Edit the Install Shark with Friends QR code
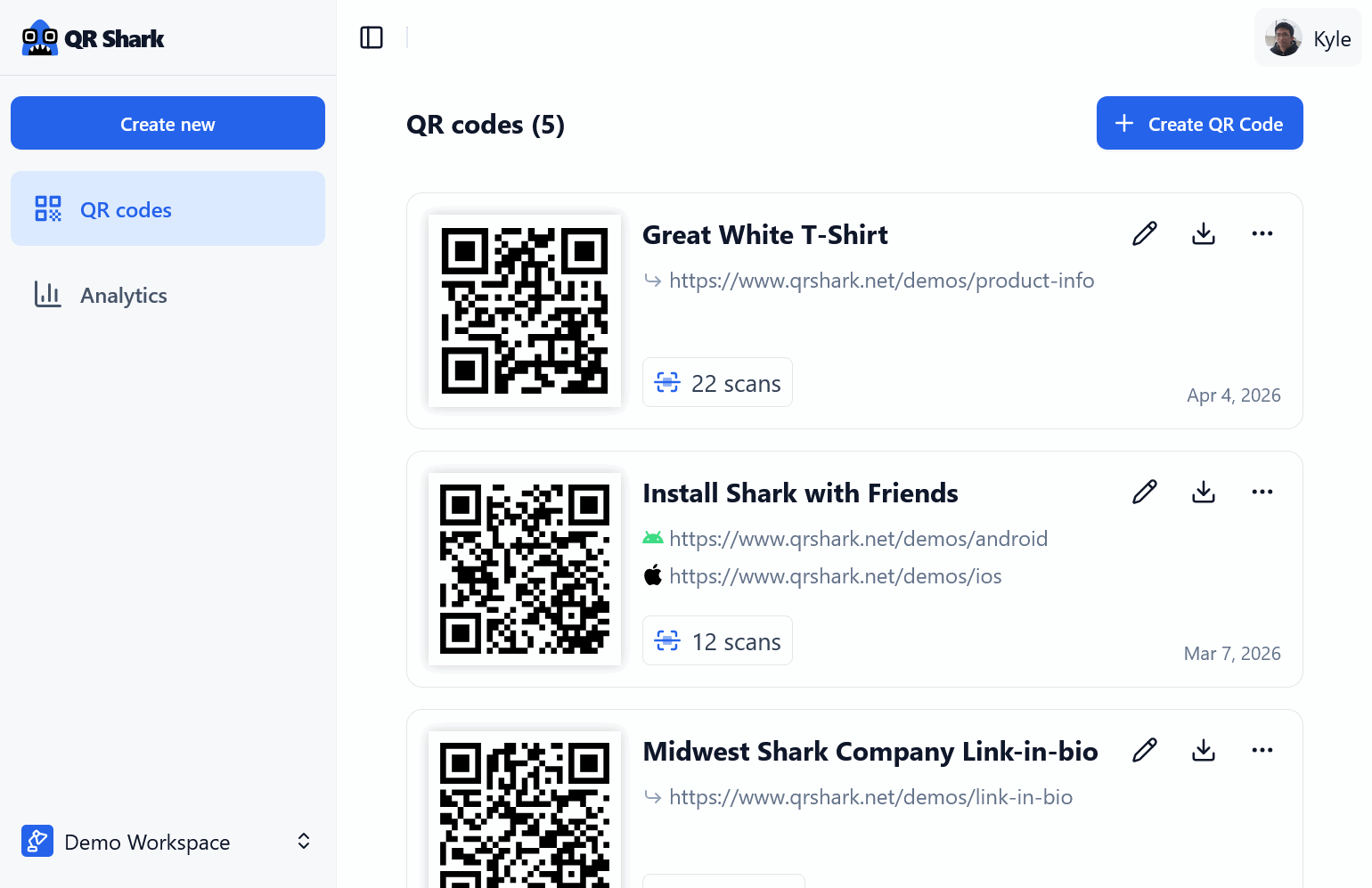 tap(1145, 491)
